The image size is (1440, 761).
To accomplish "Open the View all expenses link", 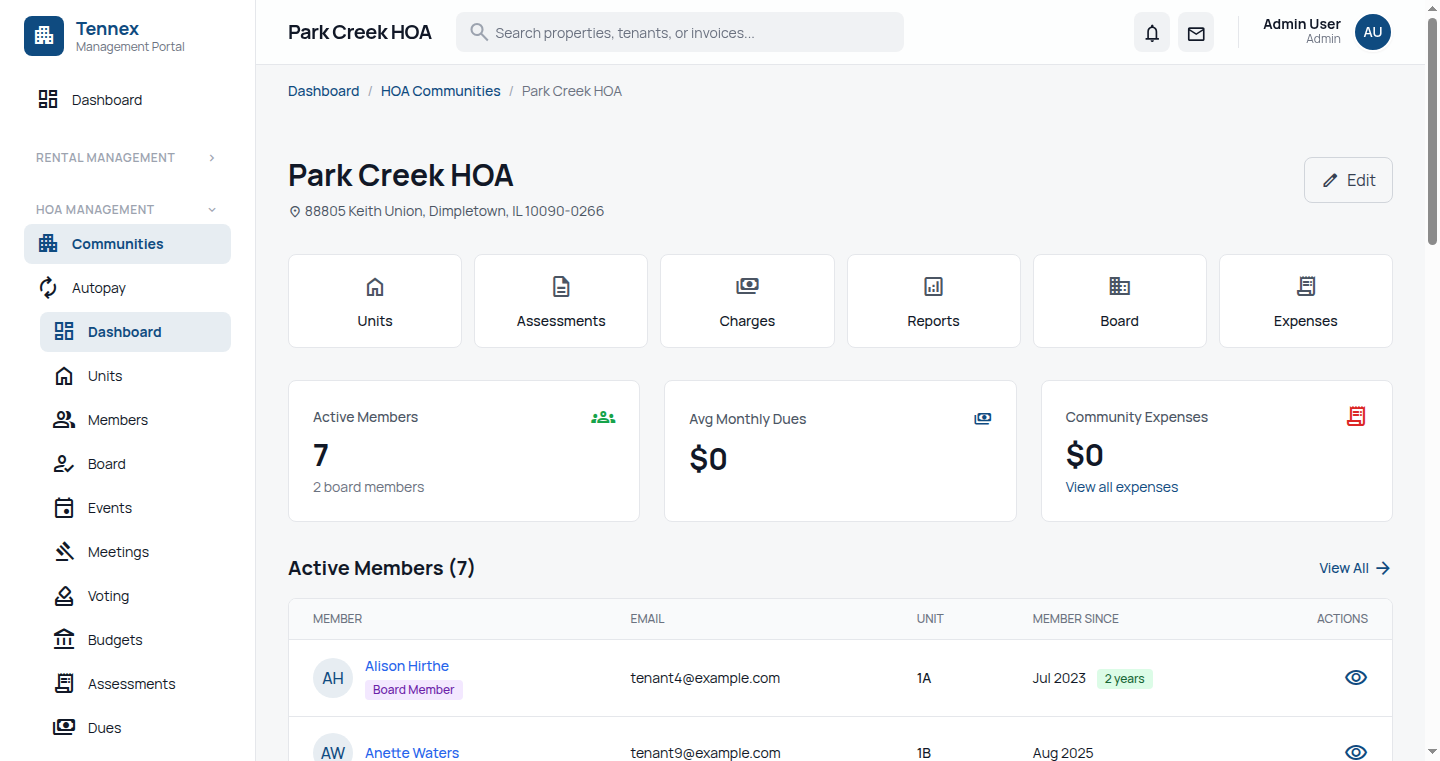I will coord(1121,486).
